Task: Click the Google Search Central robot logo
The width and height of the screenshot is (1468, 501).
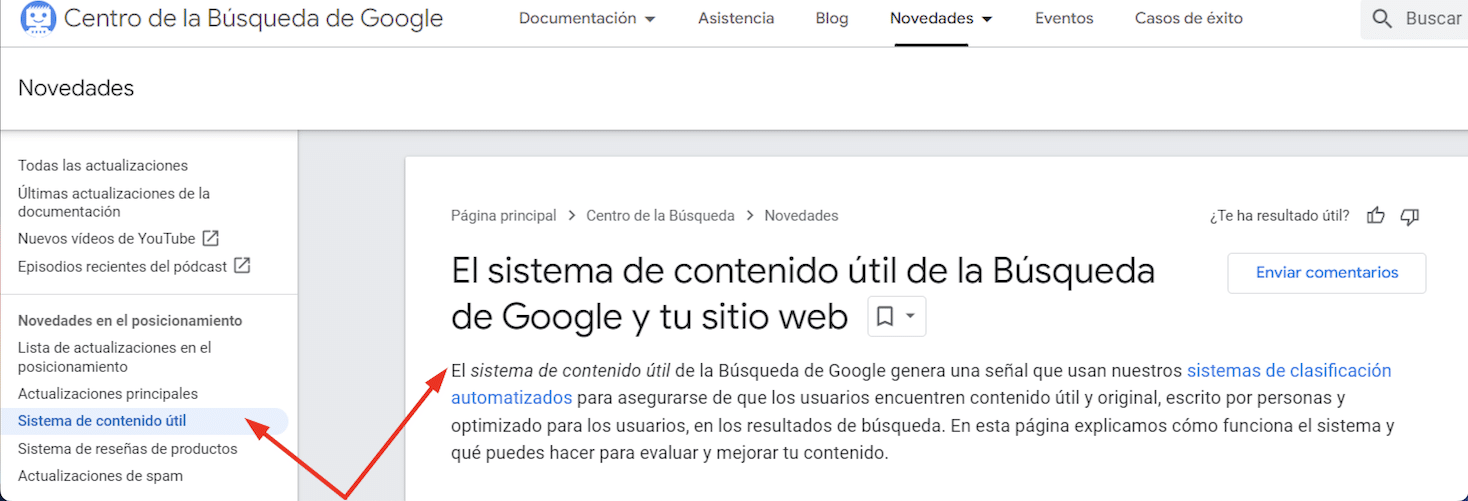Action: 37,19
